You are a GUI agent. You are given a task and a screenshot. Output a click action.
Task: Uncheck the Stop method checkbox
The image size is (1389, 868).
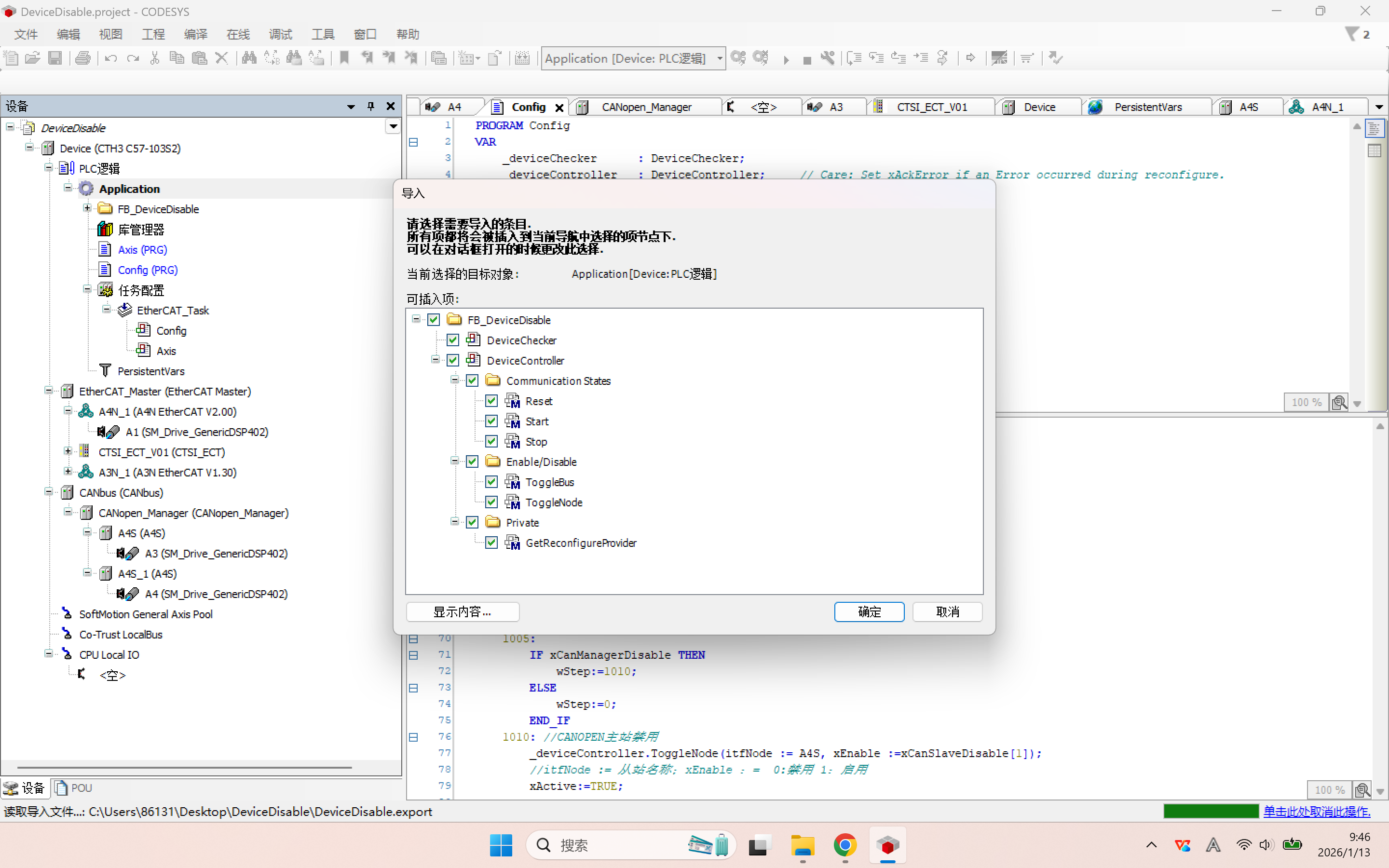point(492,441)
